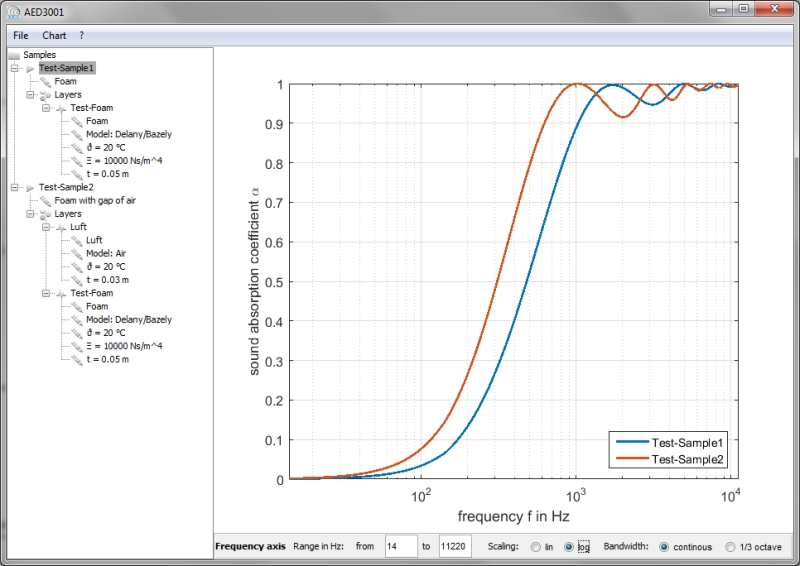
Task: Collapse the Test-Sample2 tree node
Action: coord(15,187)
